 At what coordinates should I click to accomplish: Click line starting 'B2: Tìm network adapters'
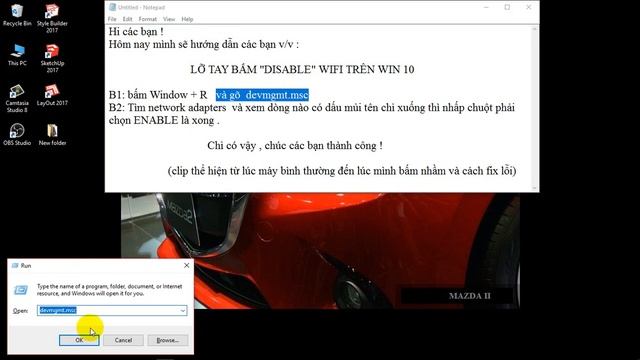(311, 108)
